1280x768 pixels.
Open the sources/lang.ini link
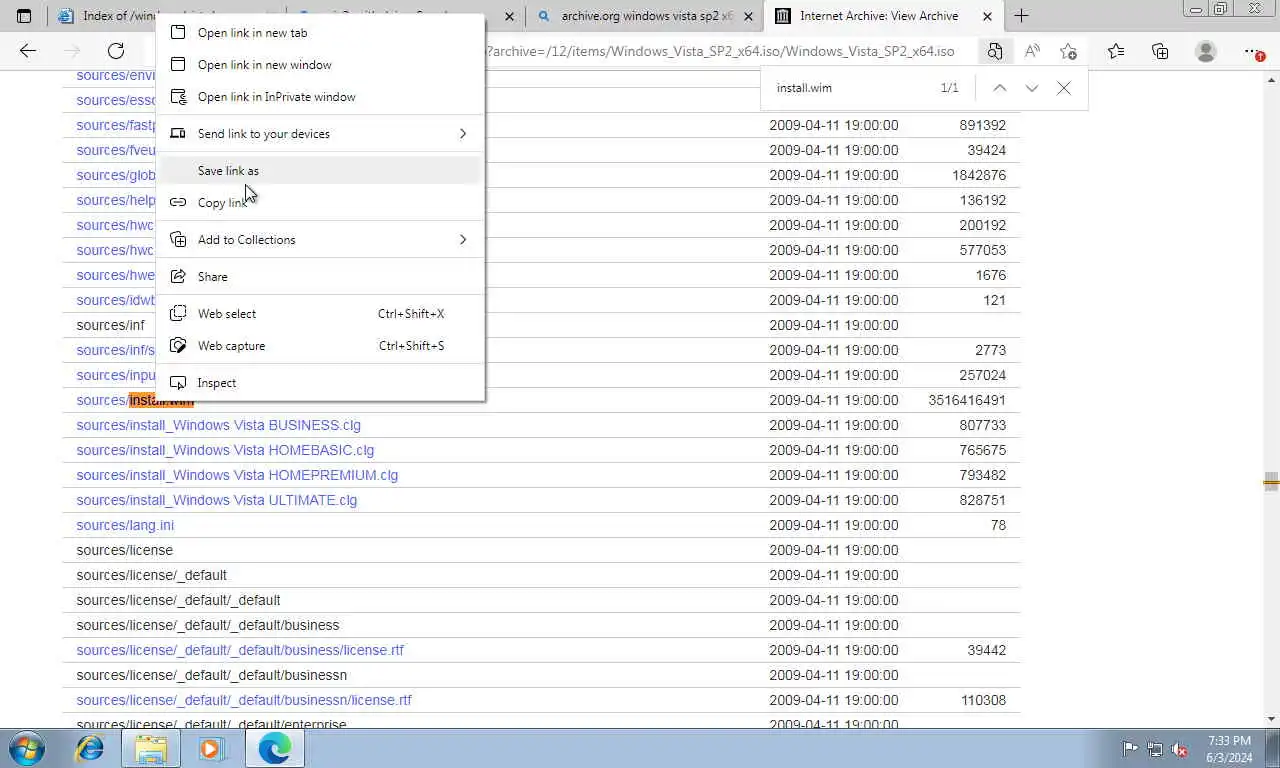point(125,525)
